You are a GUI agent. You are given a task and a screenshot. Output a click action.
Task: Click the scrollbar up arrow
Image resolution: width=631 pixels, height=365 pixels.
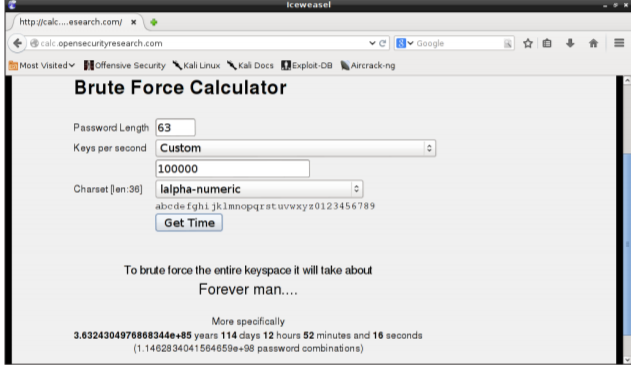coord(627,80)
